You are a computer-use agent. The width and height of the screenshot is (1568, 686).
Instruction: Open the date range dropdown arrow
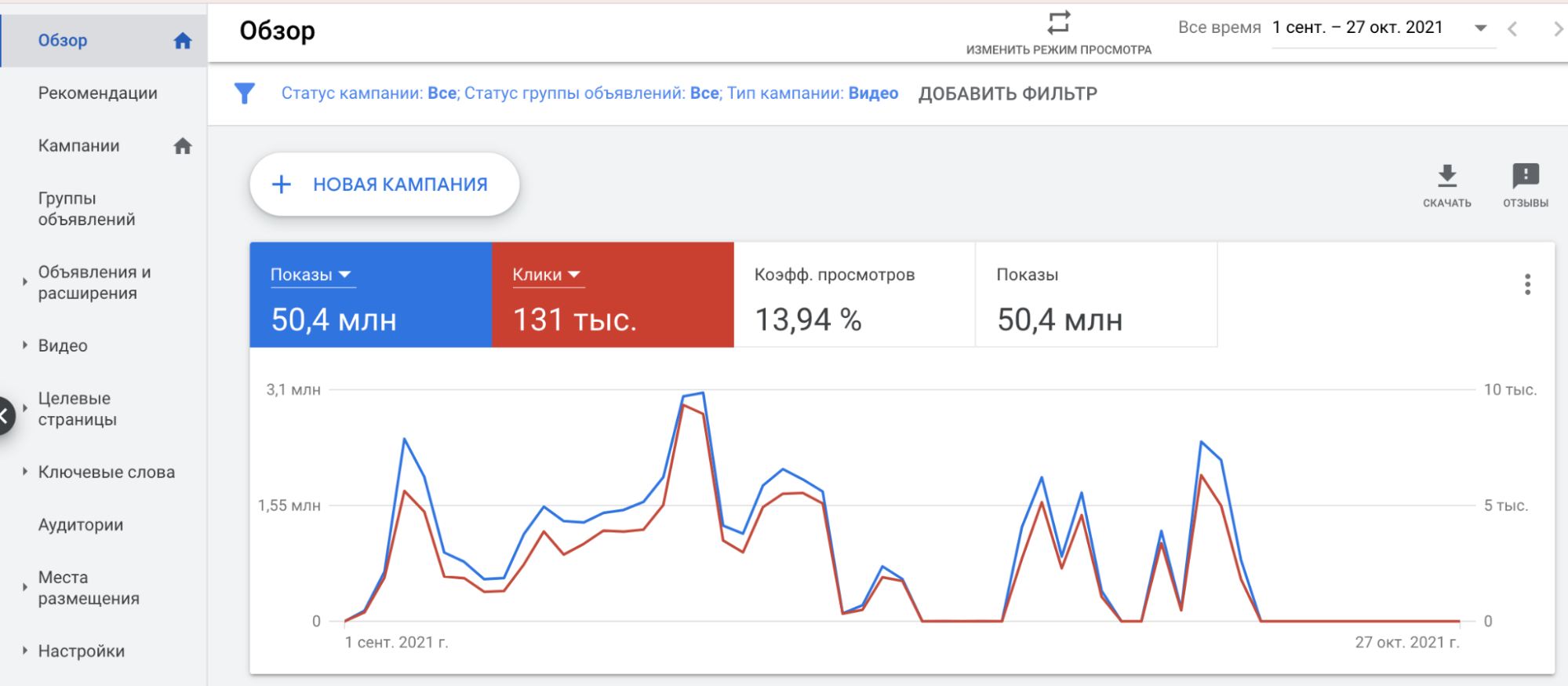pyautogui.click(x=1481, y=27)
